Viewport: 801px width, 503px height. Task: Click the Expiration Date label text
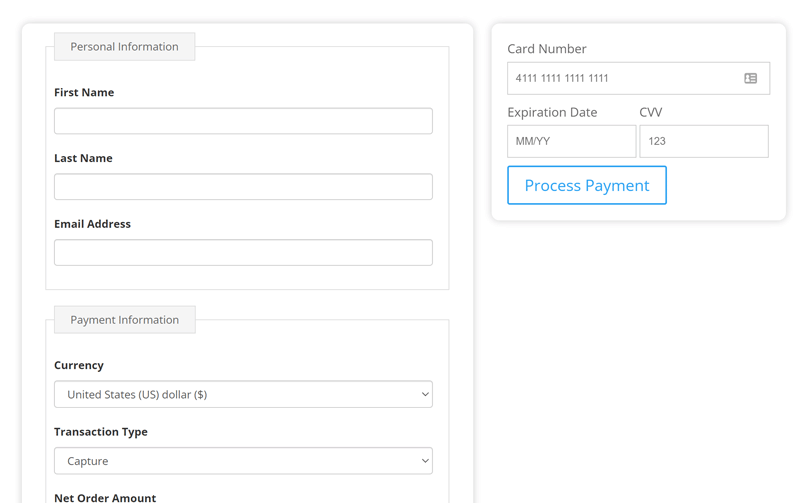coord(552,112)
